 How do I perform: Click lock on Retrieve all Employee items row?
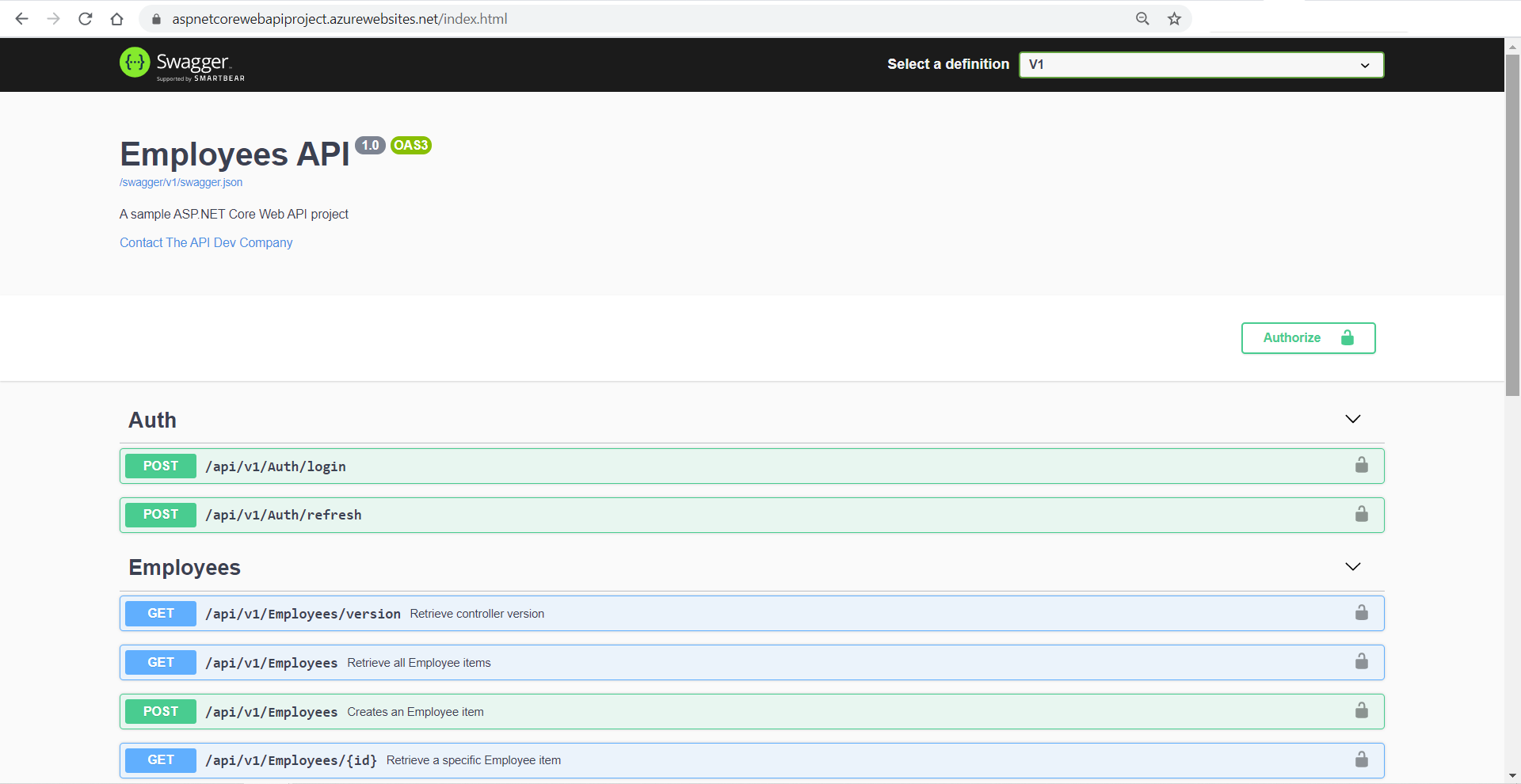tap(1361, 661)
